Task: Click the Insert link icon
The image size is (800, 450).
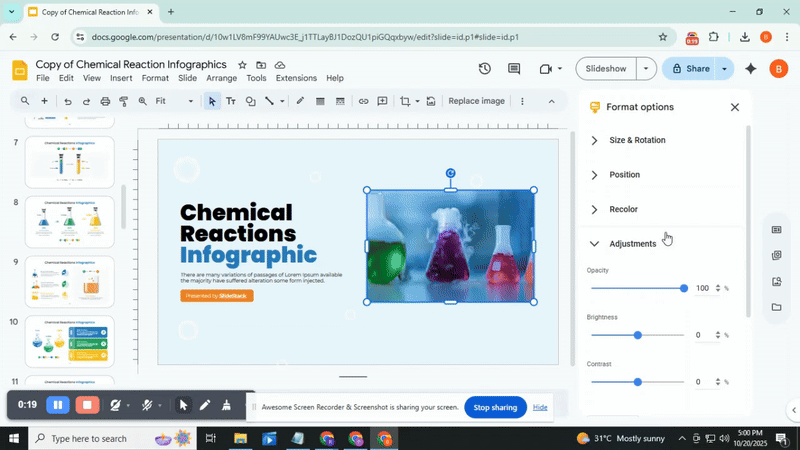Action: (x=363, y=101)
